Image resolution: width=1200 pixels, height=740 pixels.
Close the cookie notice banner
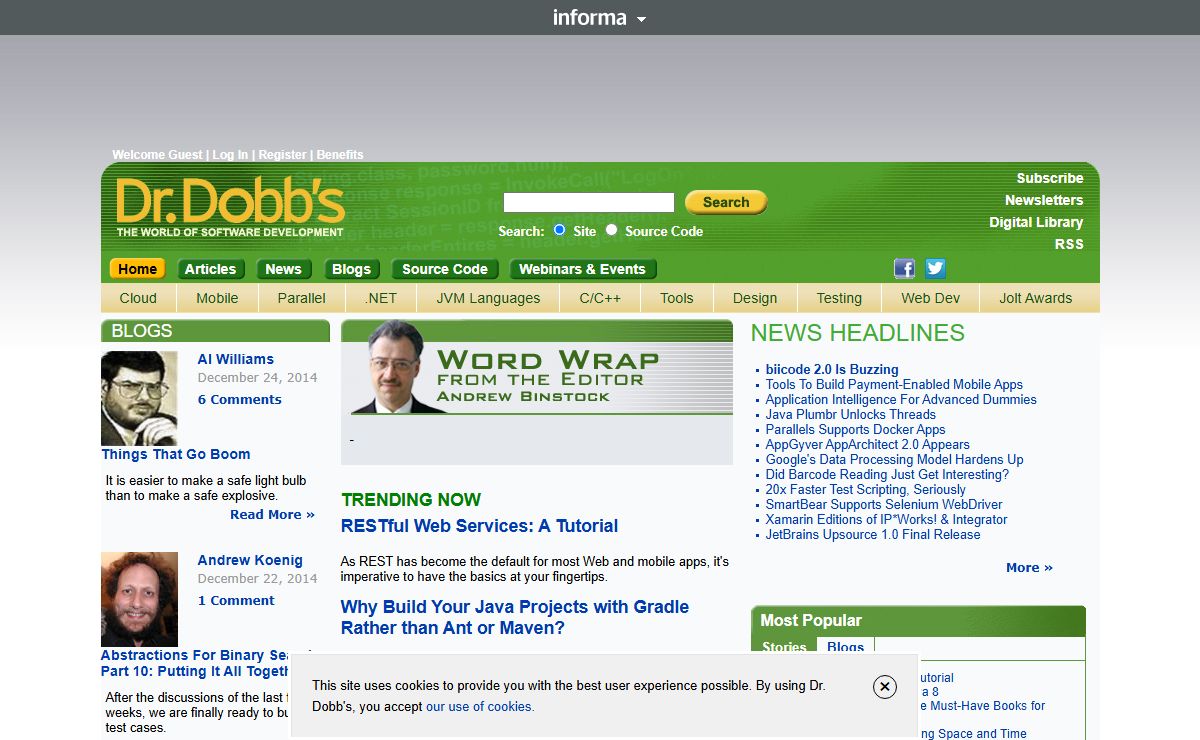884,687
